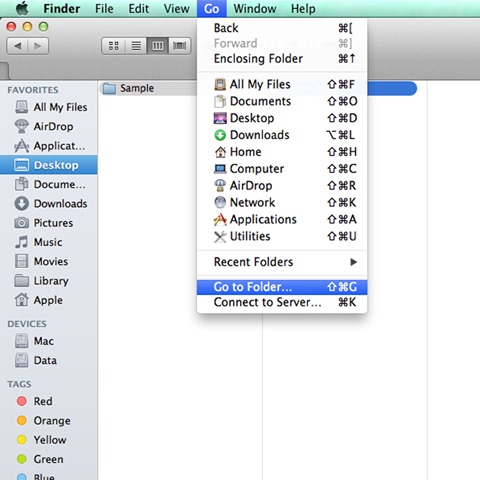480x480 pixels.
Task: Switch to icon view in toolbar
Action: point(113,46)
